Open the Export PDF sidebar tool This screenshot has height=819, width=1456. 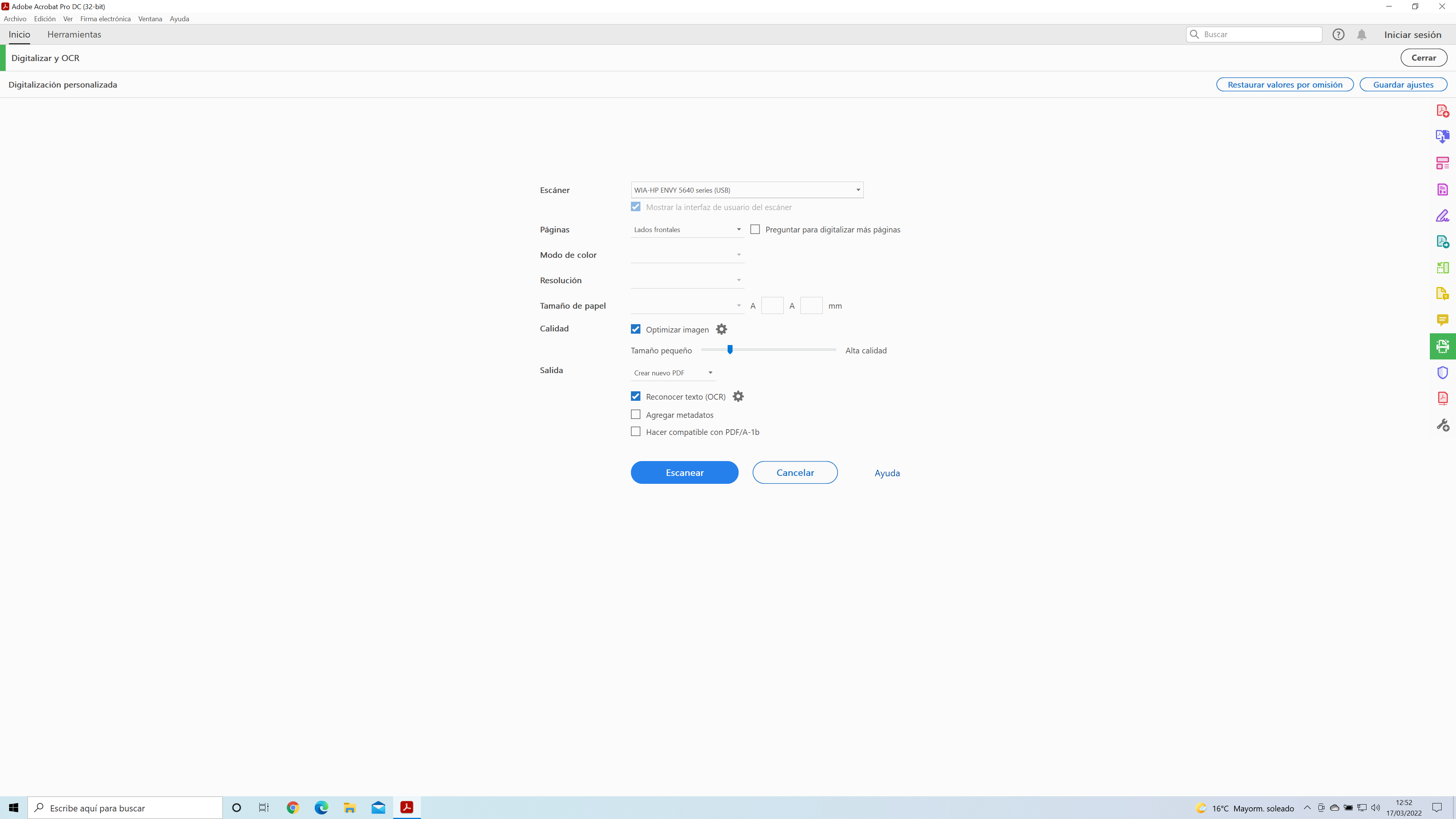tap(1442, 137)
